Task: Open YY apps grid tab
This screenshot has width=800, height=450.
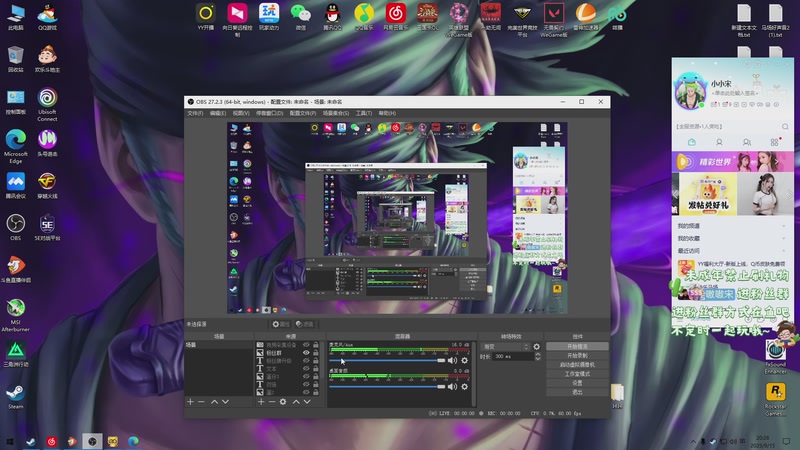Action: [774, 142]
